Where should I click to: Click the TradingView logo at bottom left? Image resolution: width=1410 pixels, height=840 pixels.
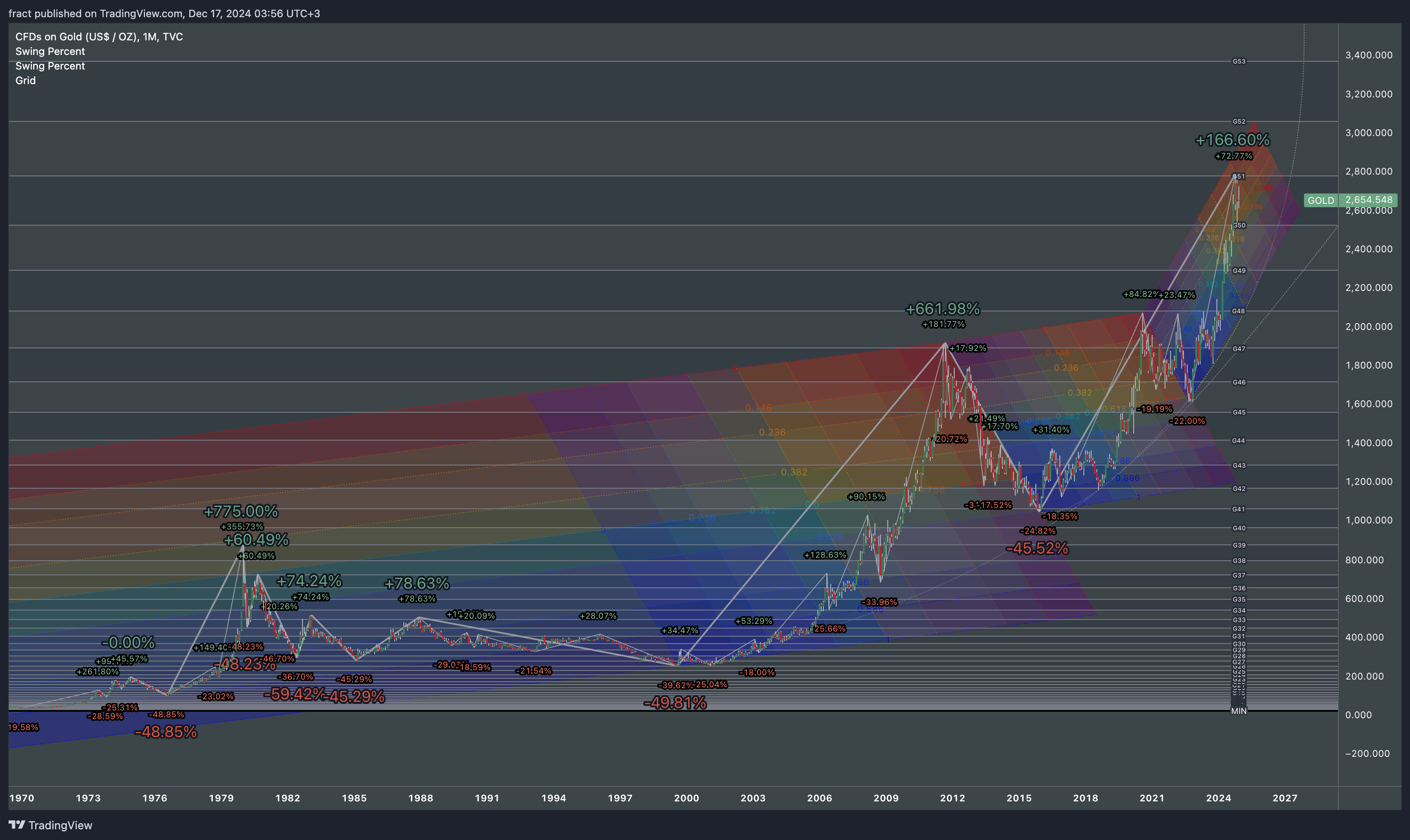coord(50,825)
